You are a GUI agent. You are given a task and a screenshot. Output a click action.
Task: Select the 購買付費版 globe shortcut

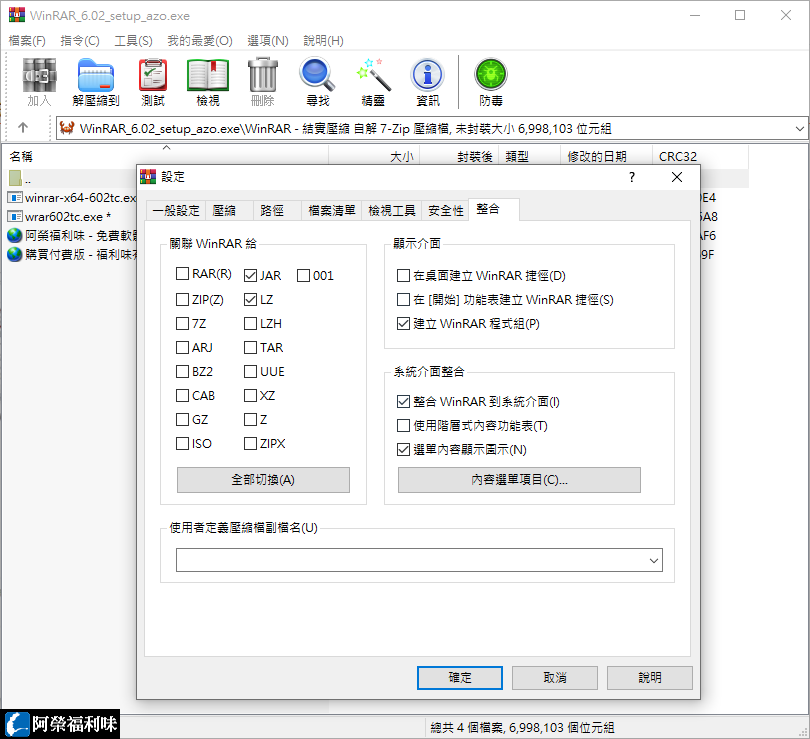15,254
